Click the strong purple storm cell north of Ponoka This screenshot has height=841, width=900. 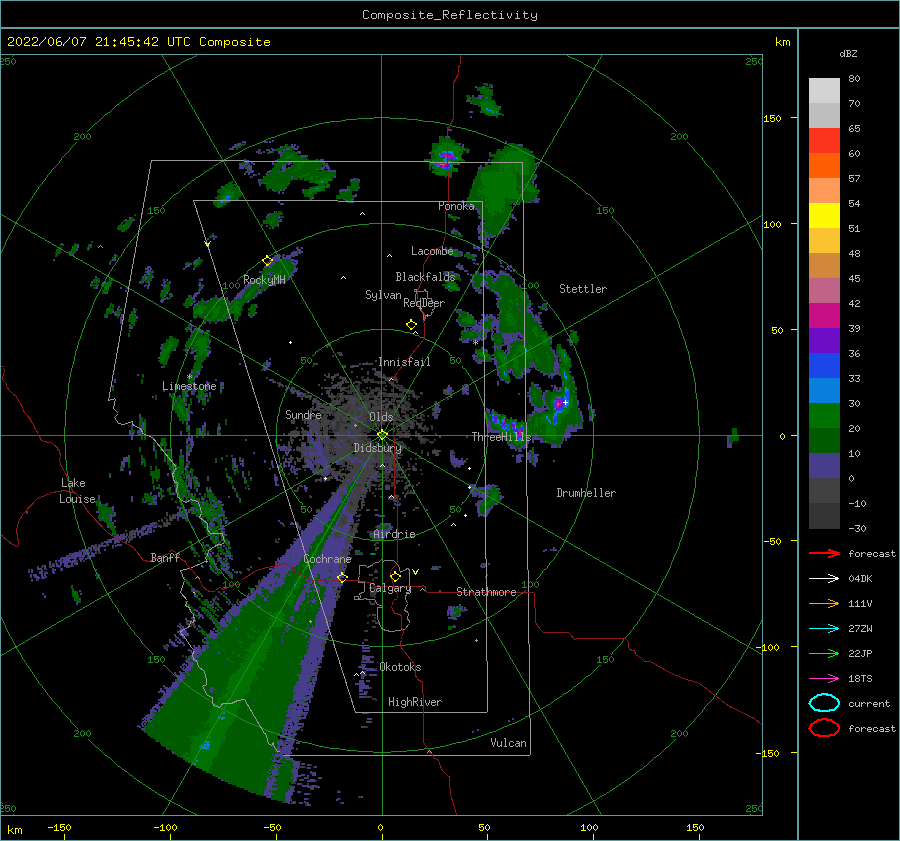pos(445,157)
